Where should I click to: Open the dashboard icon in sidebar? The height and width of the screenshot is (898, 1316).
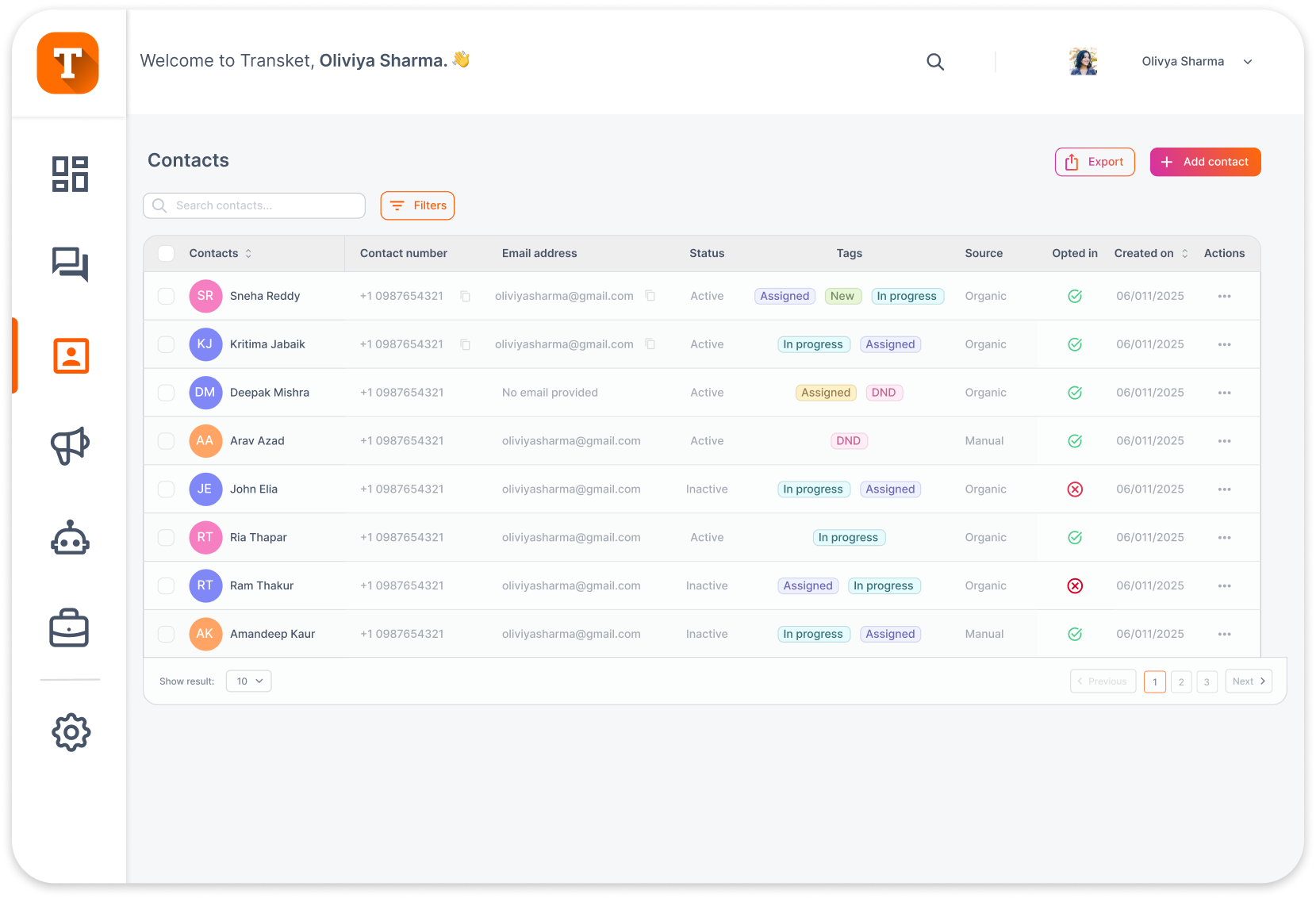click(x=70, y=174)
